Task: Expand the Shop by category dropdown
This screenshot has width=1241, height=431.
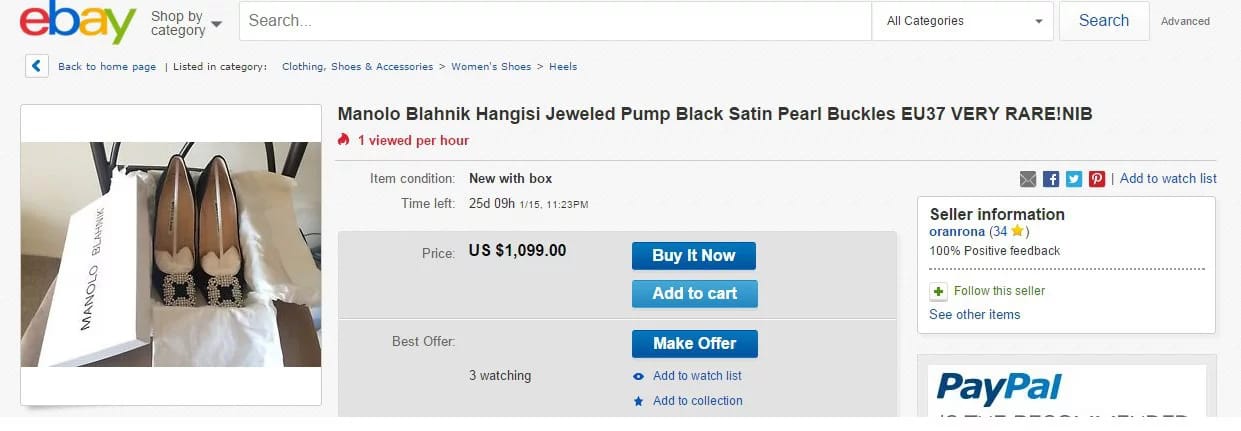Action: pos(186,23)
